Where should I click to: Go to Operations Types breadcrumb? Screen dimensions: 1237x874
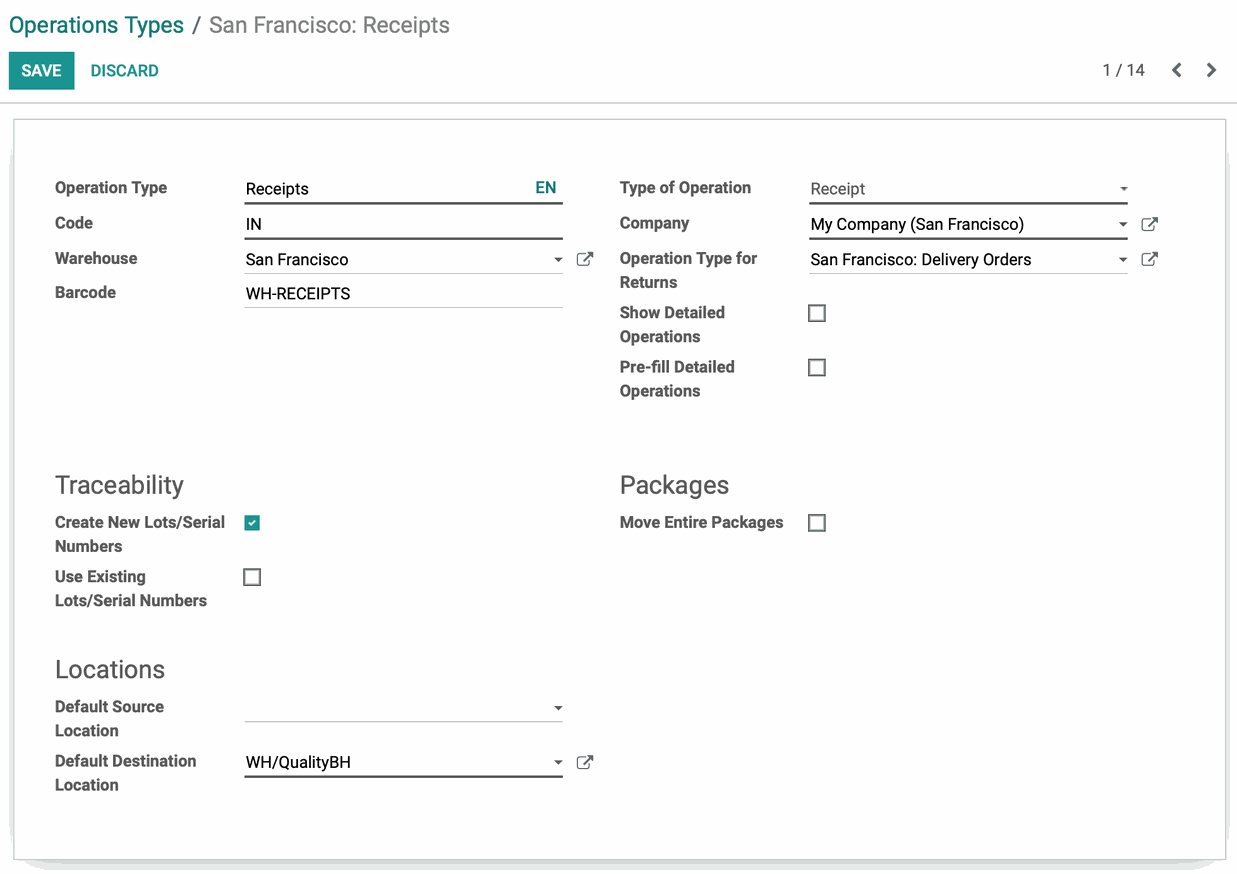tap(97, 25)
